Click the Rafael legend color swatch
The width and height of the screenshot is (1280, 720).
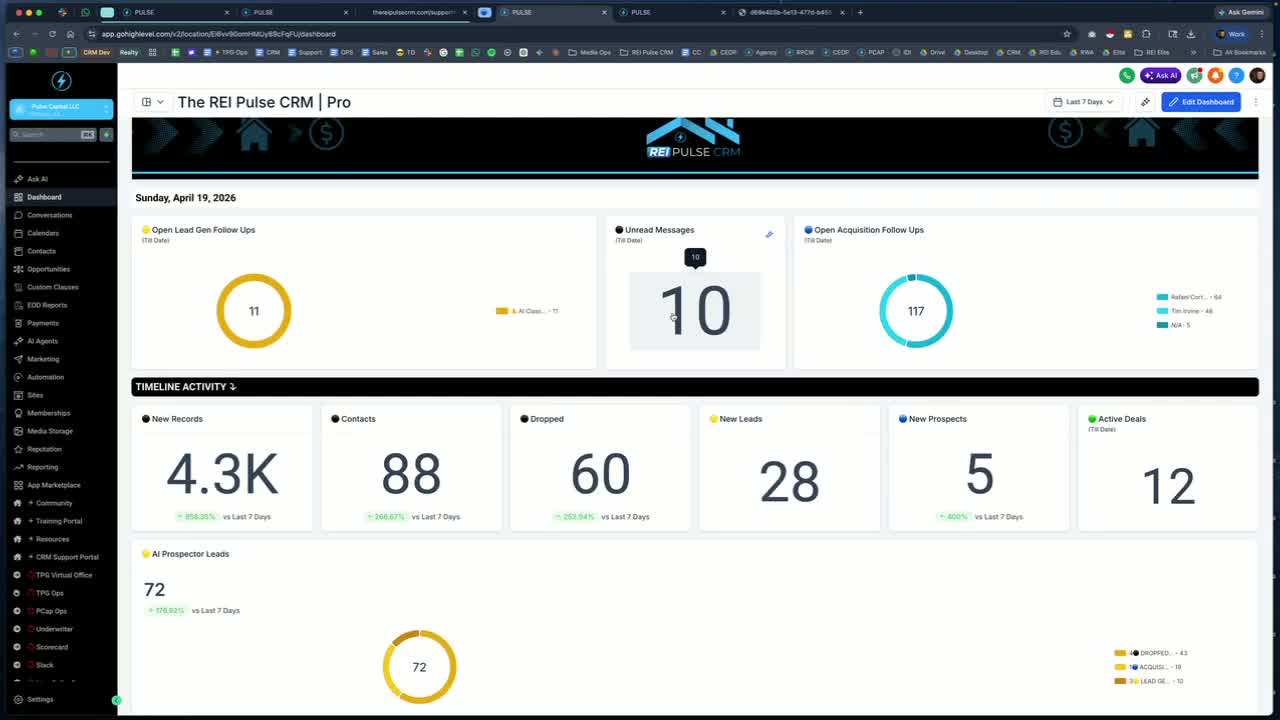(x=1162, y=297)
